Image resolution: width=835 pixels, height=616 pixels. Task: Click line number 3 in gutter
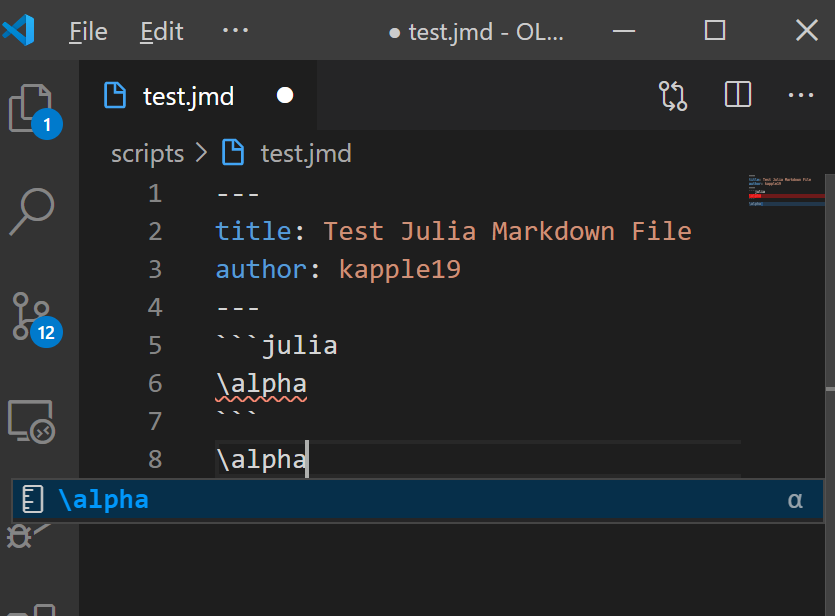pos(155,269)
